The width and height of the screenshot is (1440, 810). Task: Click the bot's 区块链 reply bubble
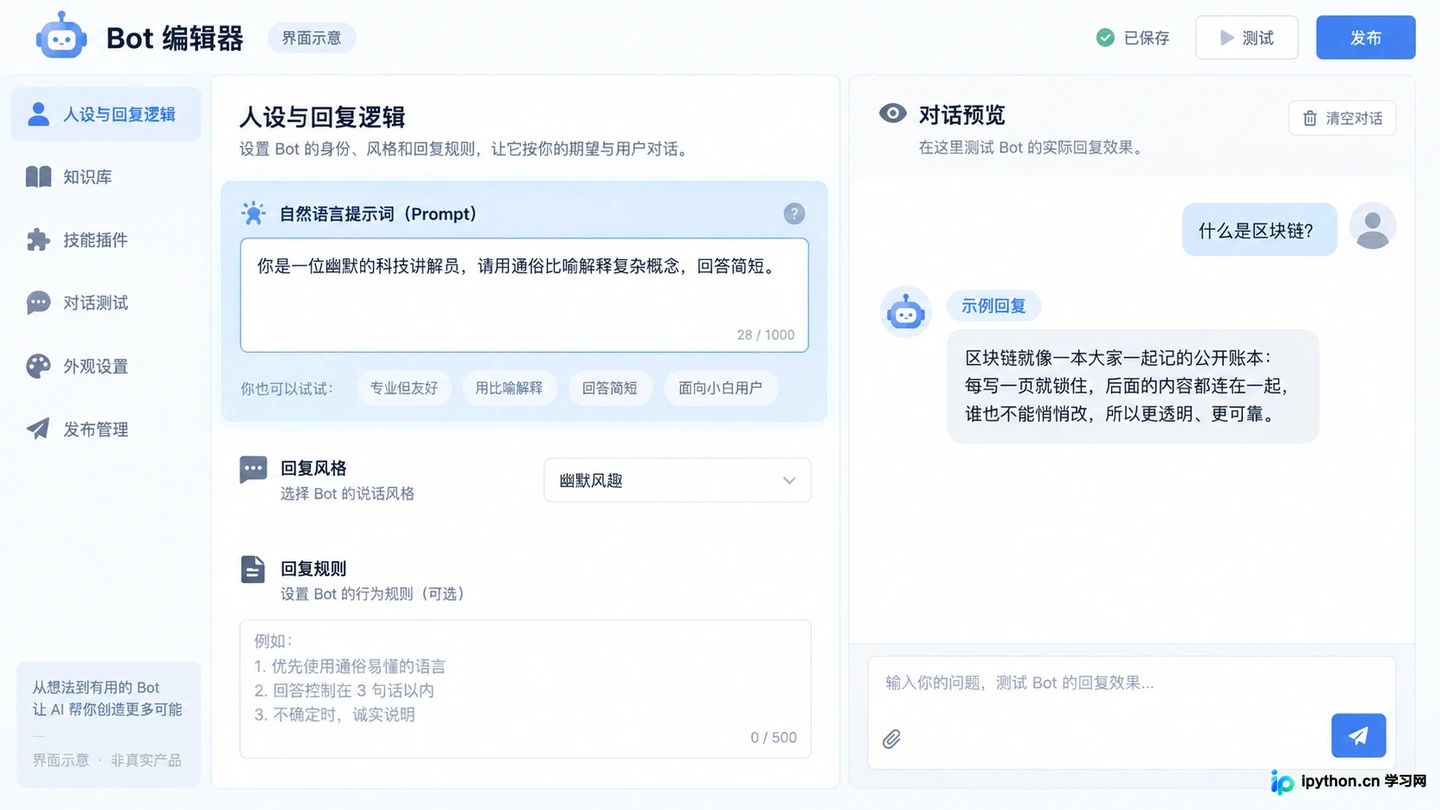tap(1133, 386)
